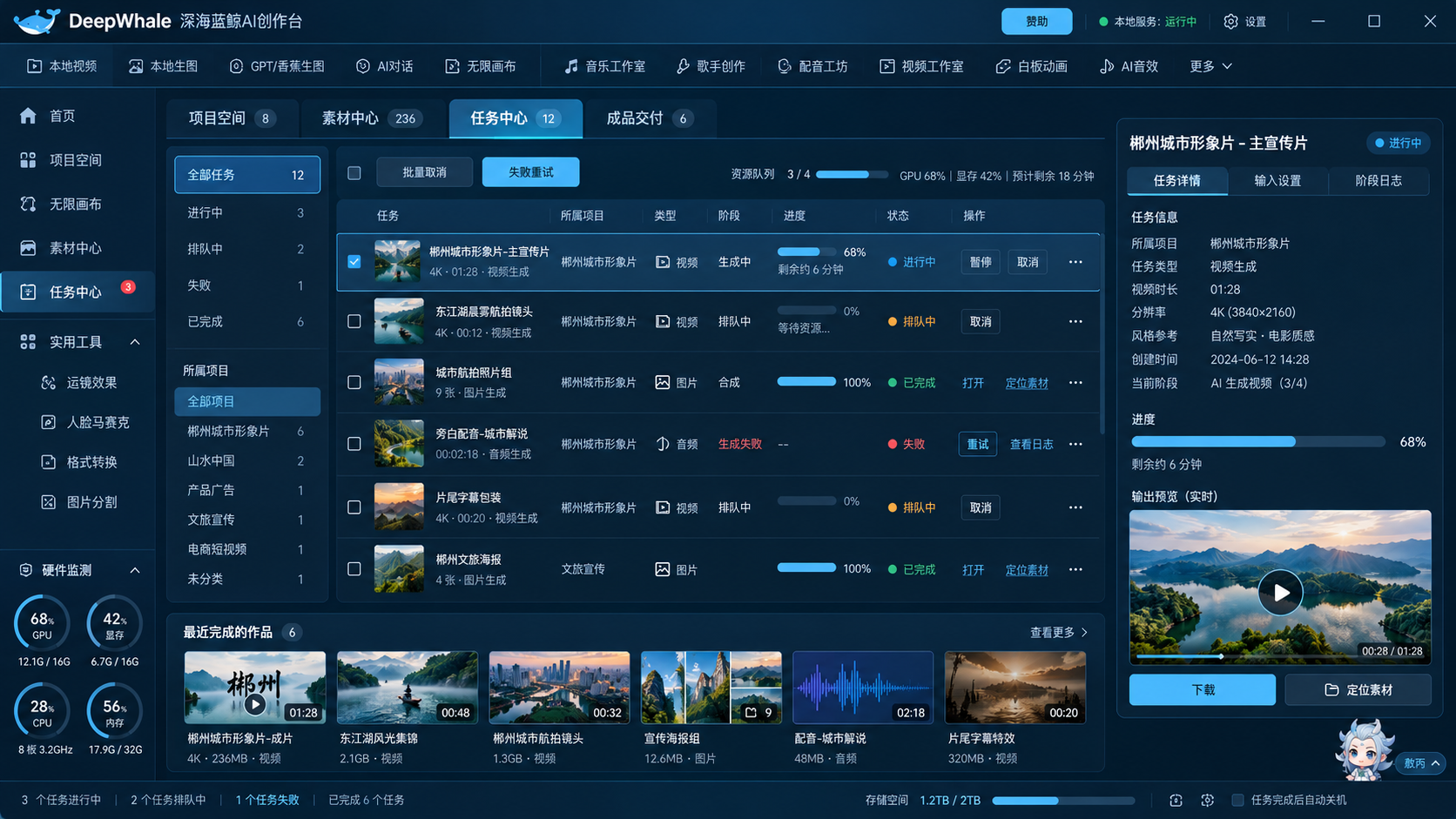Filter tasks by 失败 status
Viewport: 1456px width, 819px height.
(246, 285)
